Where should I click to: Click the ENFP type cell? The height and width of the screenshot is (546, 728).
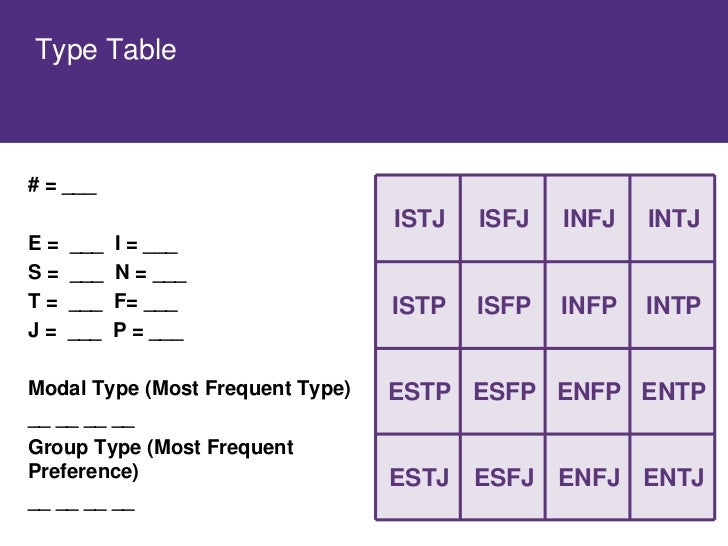tap(588, 391)
